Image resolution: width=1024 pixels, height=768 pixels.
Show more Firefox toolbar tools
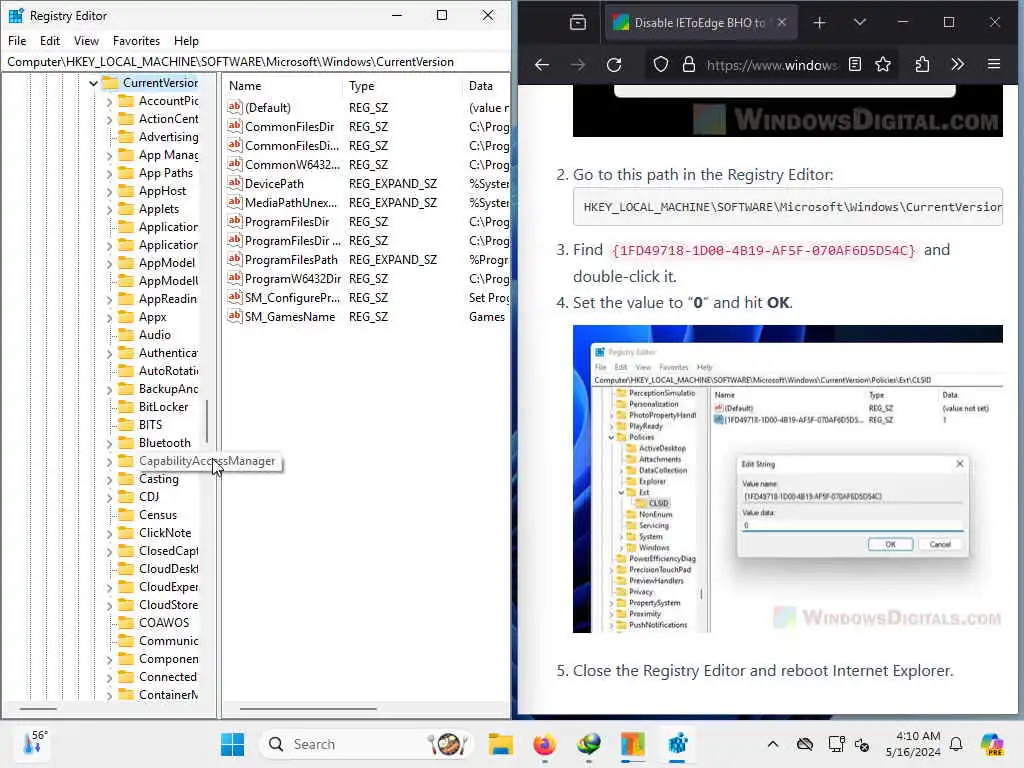pos(957,64)
